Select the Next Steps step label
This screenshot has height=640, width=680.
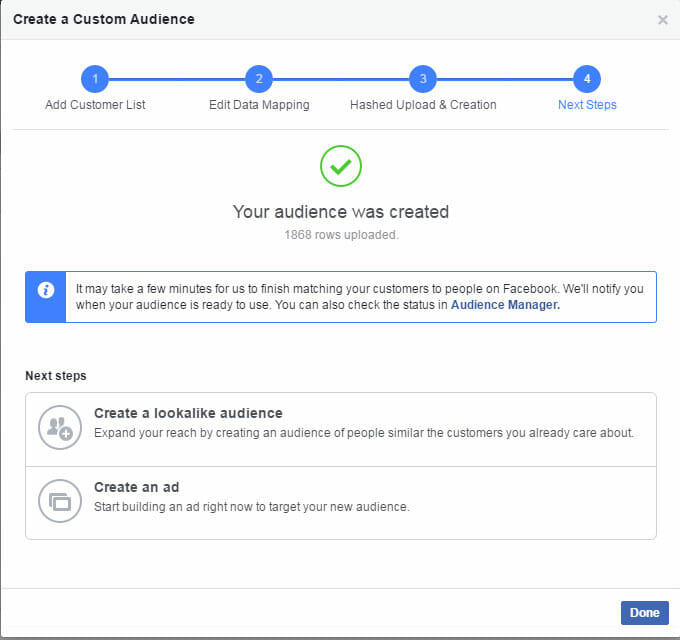click(x=587, y=105)
